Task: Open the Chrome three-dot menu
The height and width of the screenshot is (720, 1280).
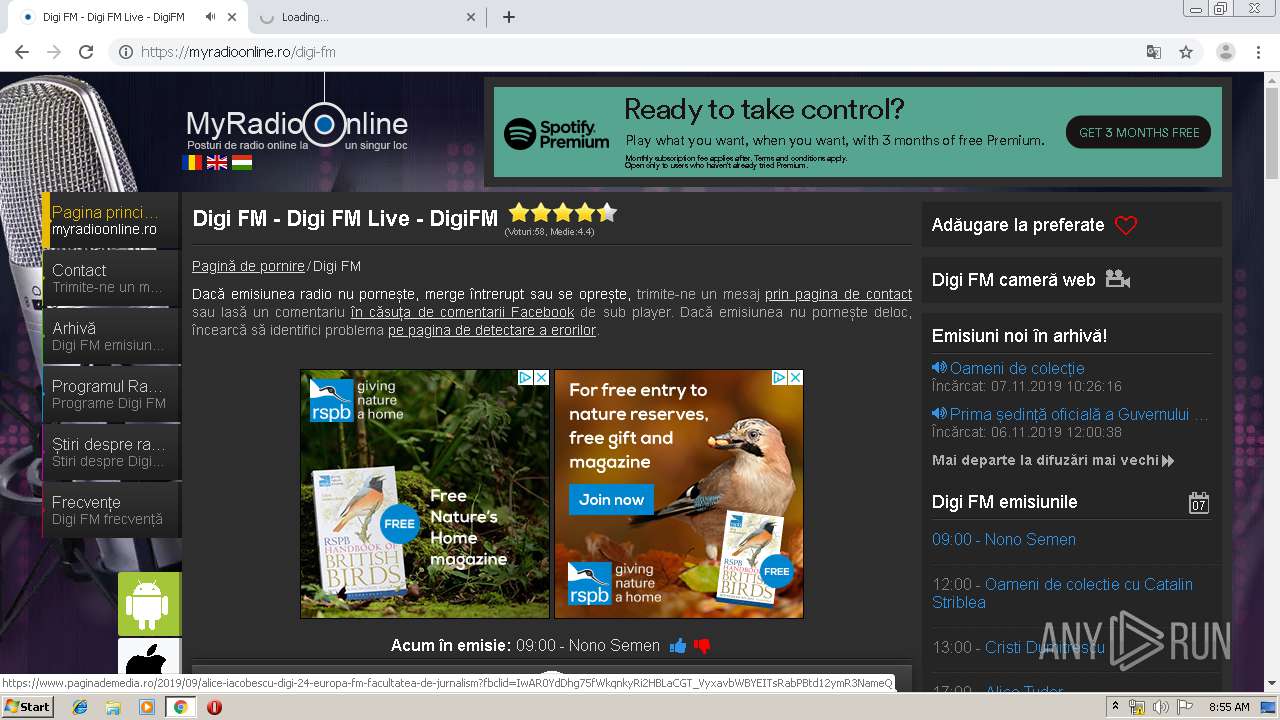Action: [1259, 52]
